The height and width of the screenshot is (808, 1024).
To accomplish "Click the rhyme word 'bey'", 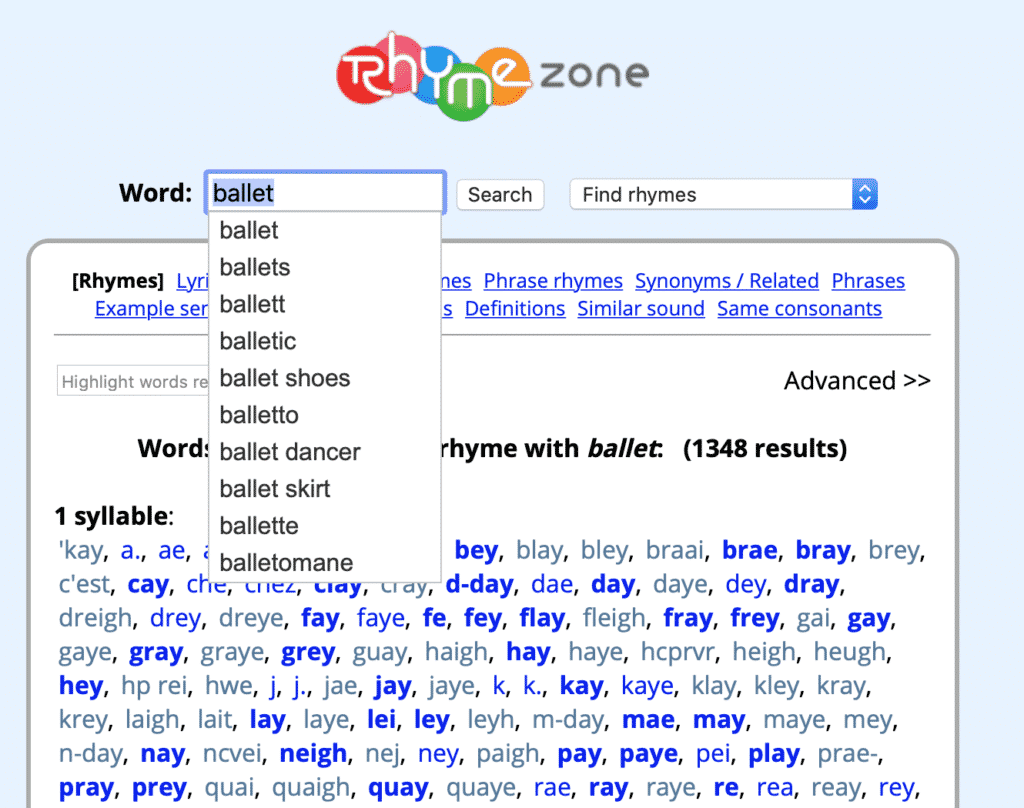I will 476,551.
